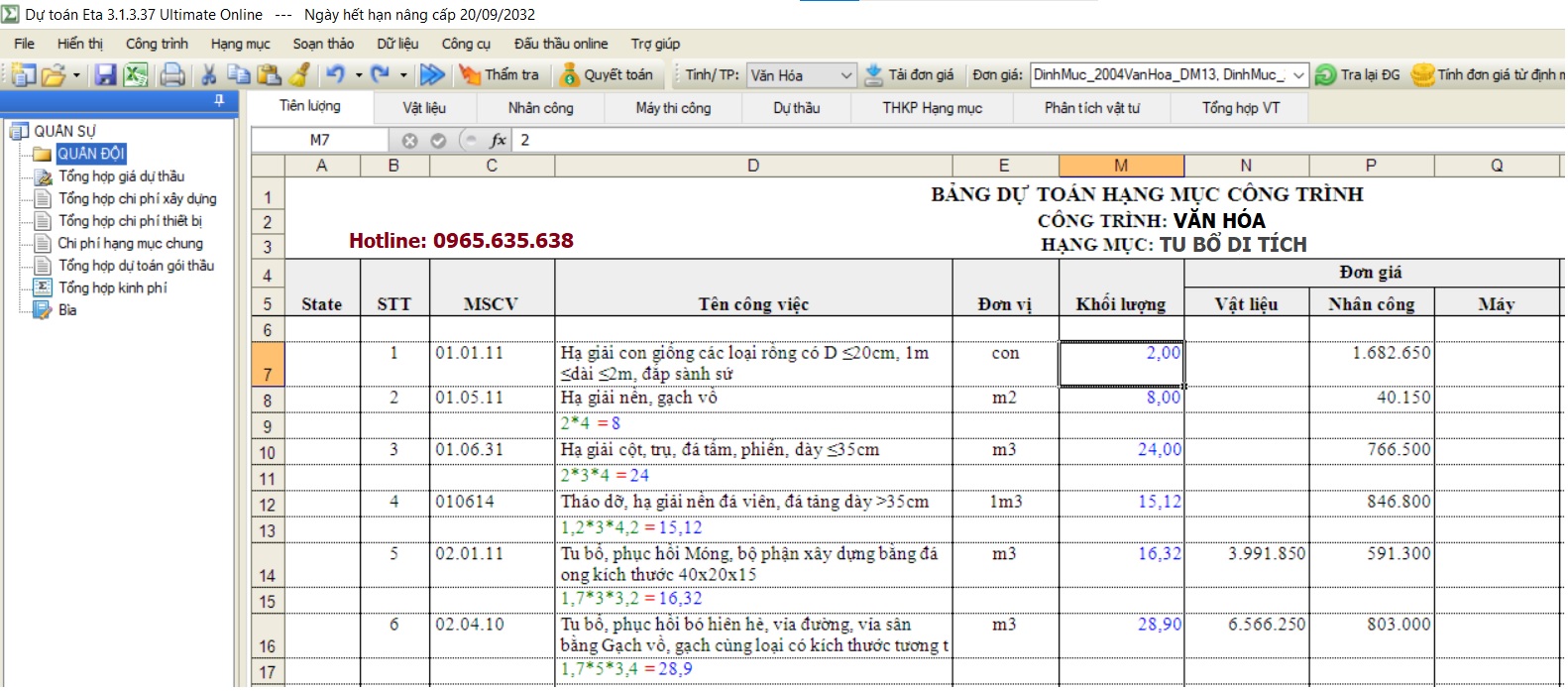Click the Save floppy disk icon
1568x691 pixels.
coord(105,75)
